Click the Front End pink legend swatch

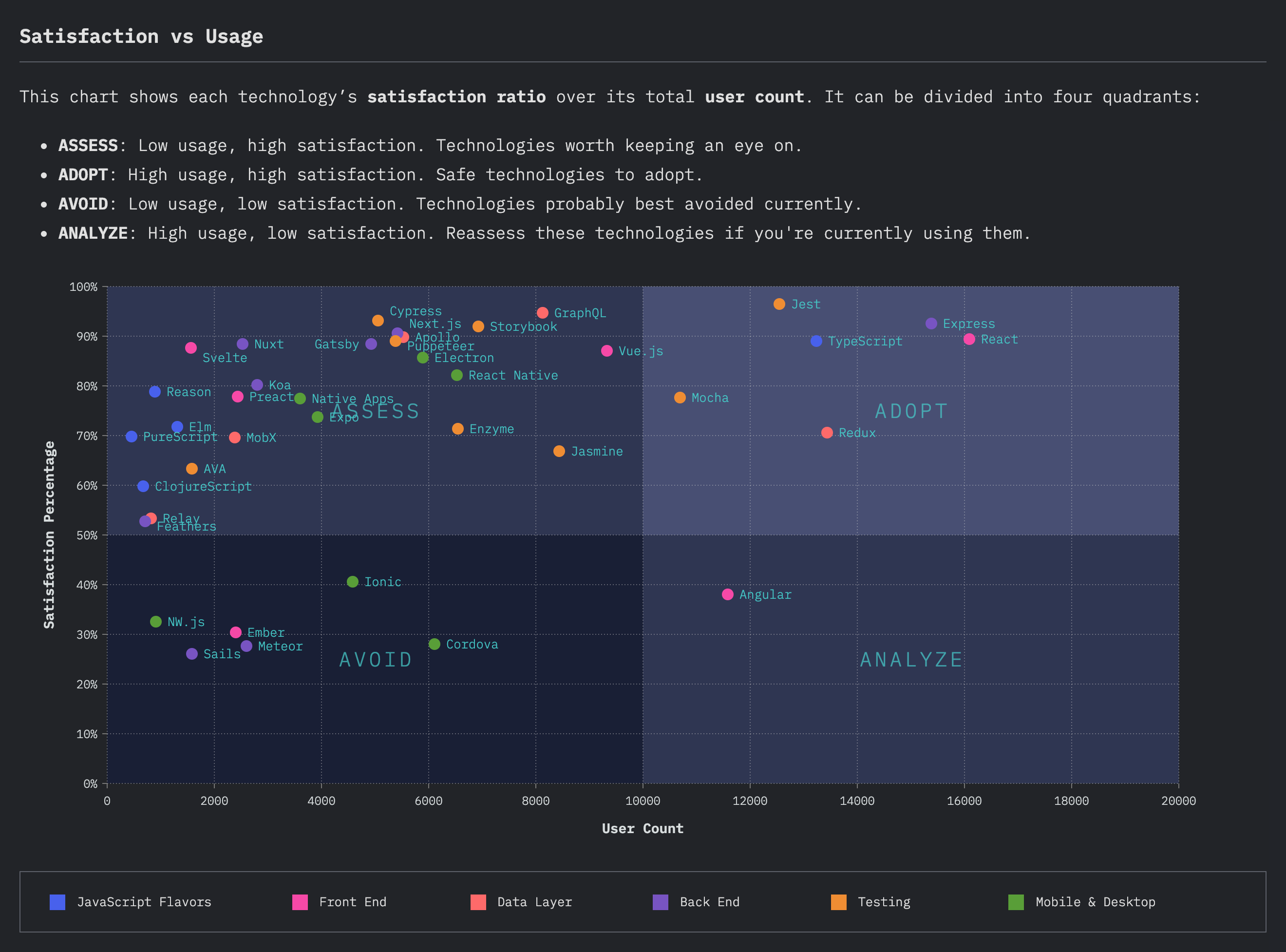(300, 902)
